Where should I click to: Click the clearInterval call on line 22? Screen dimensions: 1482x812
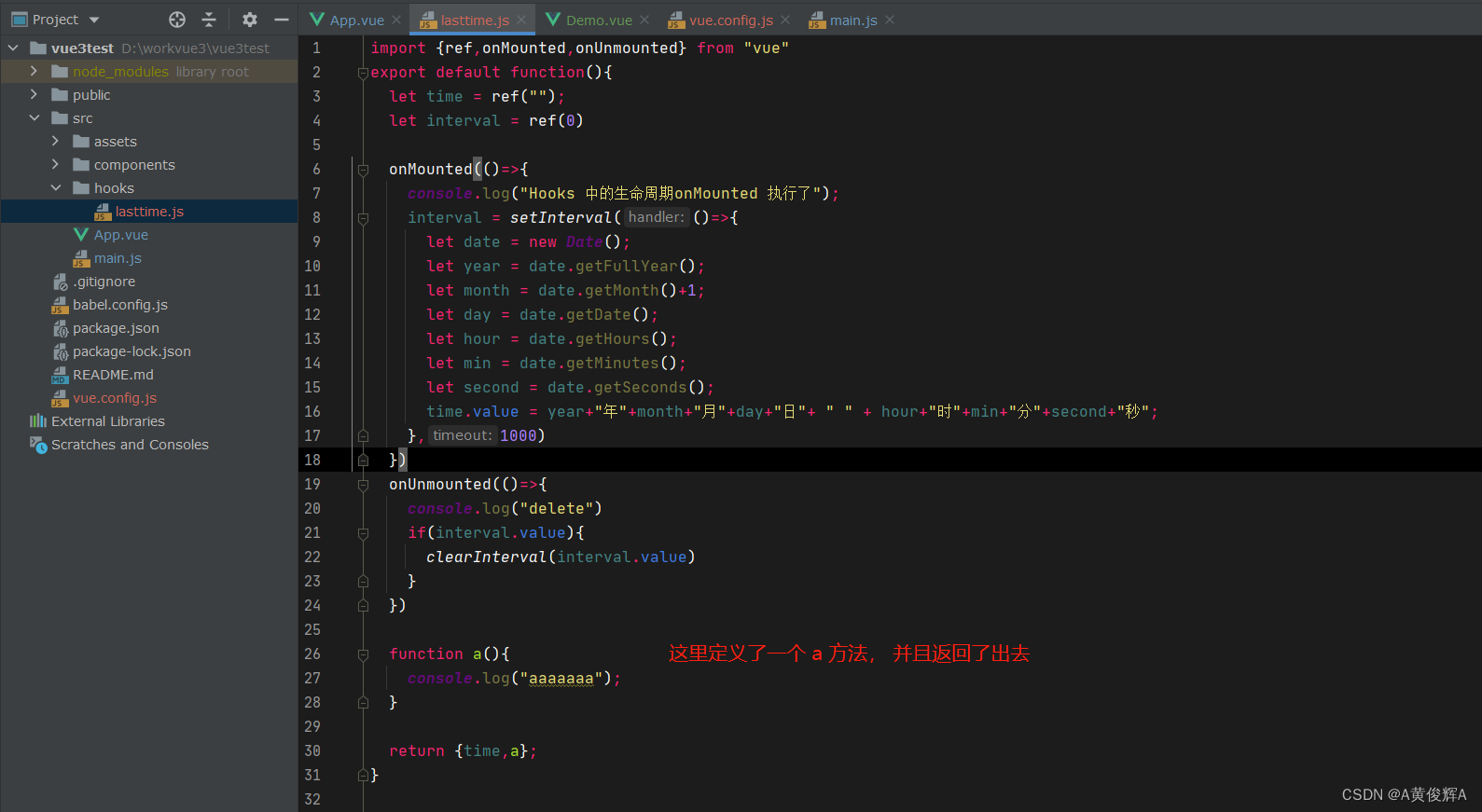[486, 557]
